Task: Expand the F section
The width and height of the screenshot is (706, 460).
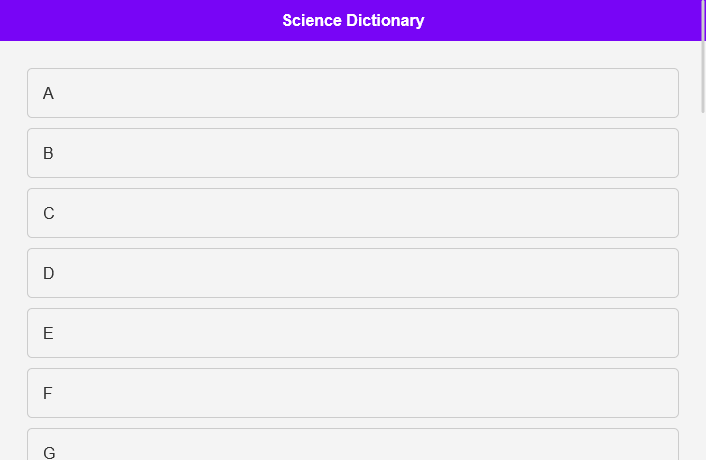Action: point(352,393)
